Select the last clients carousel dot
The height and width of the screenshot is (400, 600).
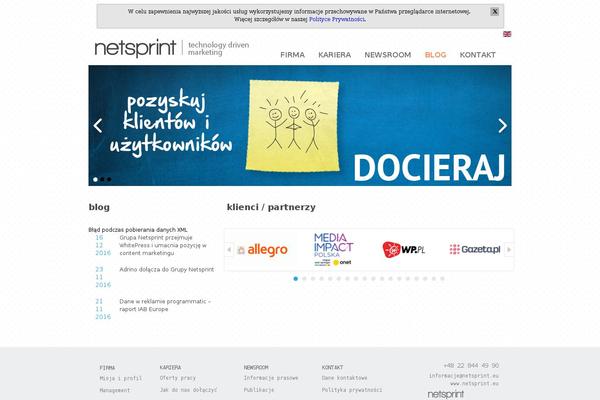pyautogui.click(x=442, y=279)
